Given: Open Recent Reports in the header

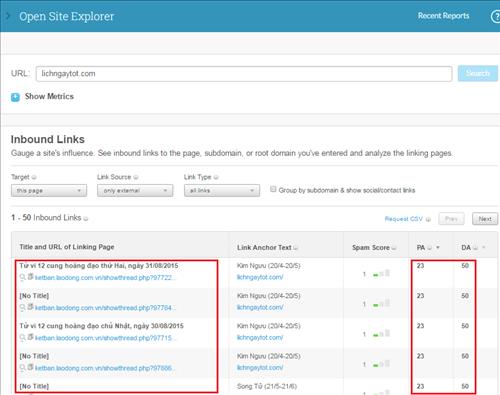Looking at the screenshot, I should click(x=443, y=16).
